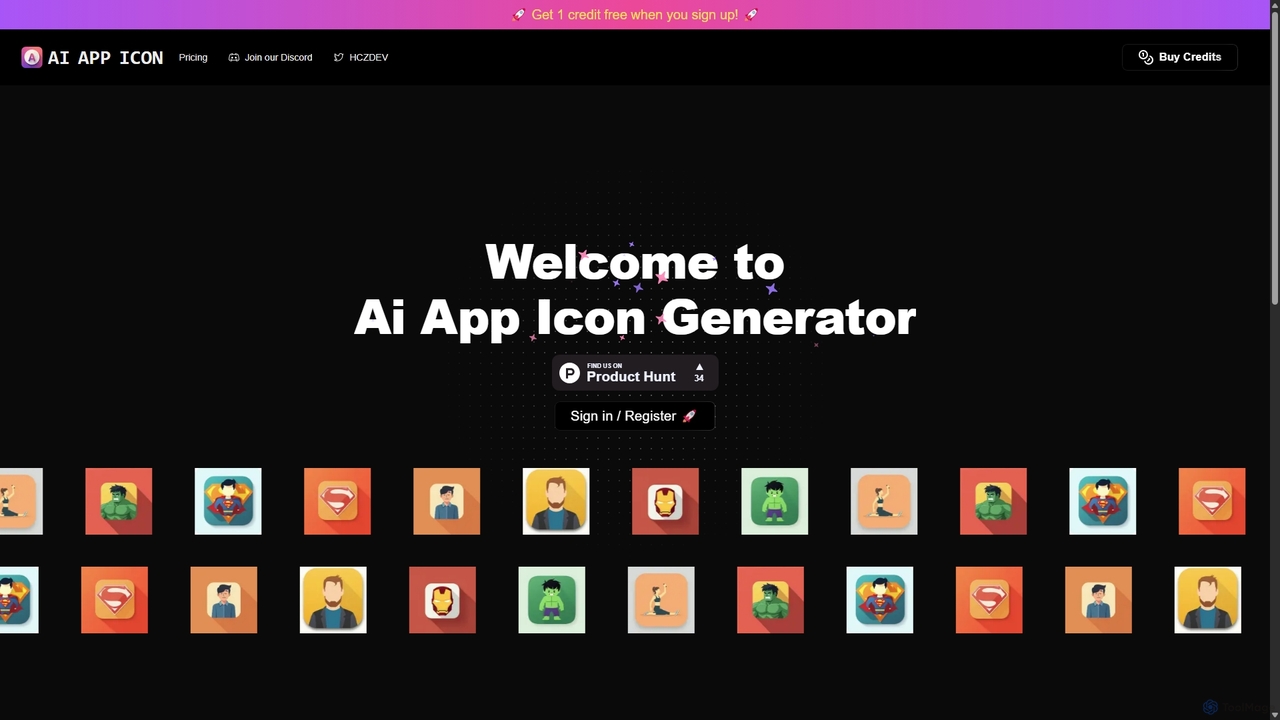
Task: Select top-row yoga icon beside green Hulk
Action: tap(884, 501)
